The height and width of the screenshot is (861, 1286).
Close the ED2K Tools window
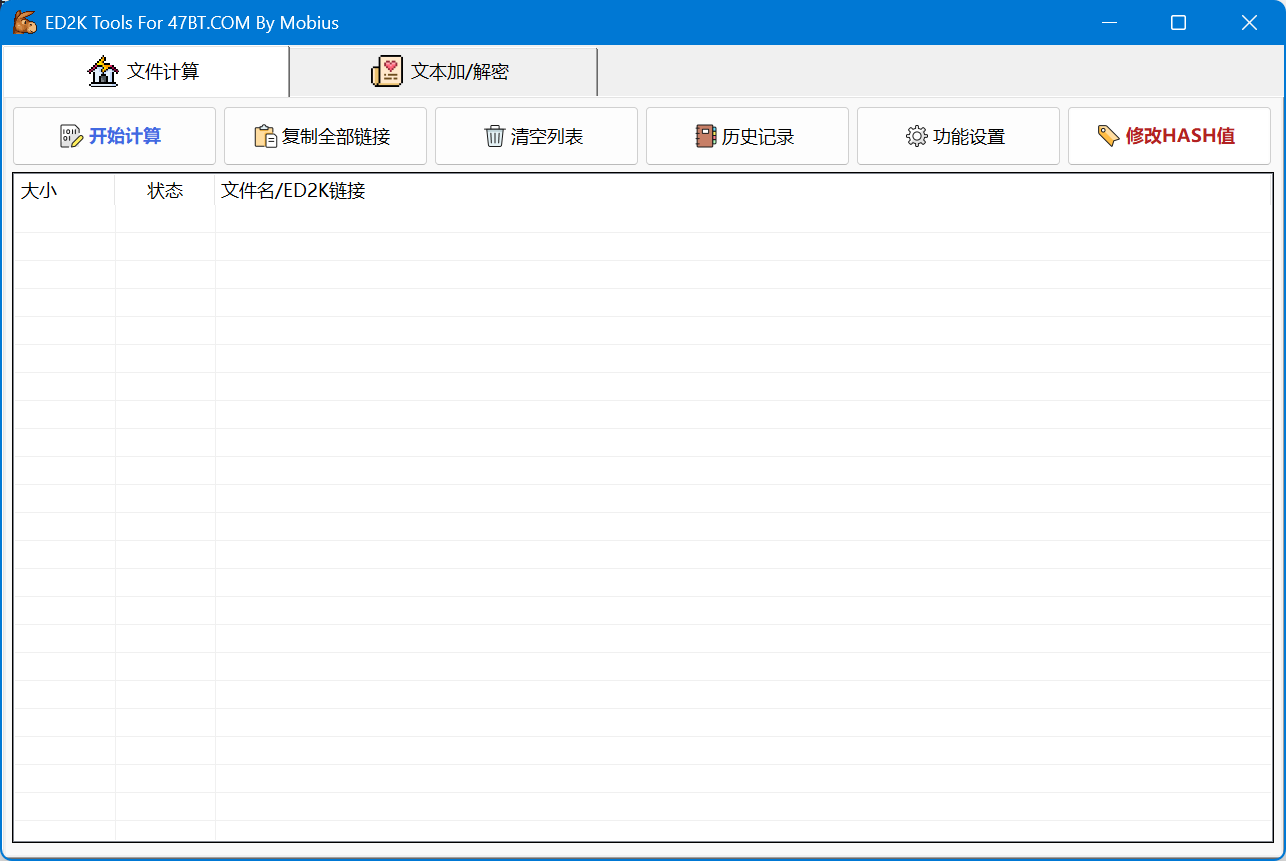1249,22
